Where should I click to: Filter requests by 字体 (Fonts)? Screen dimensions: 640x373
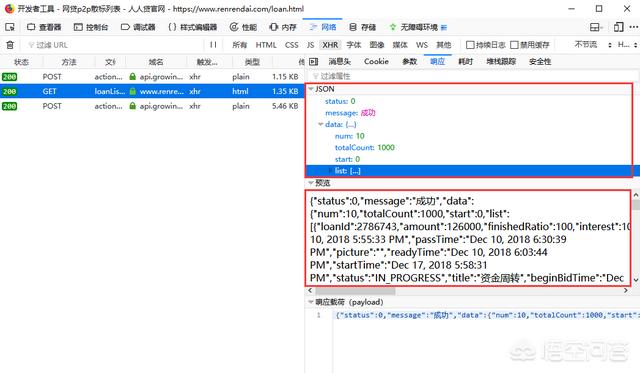point(354,45)
